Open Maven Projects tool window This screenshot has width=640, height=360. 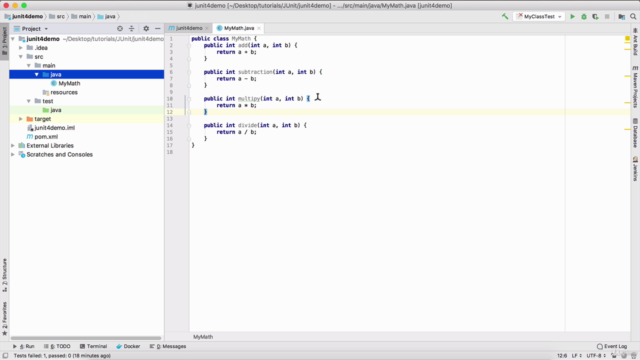[x=636, y=87]
